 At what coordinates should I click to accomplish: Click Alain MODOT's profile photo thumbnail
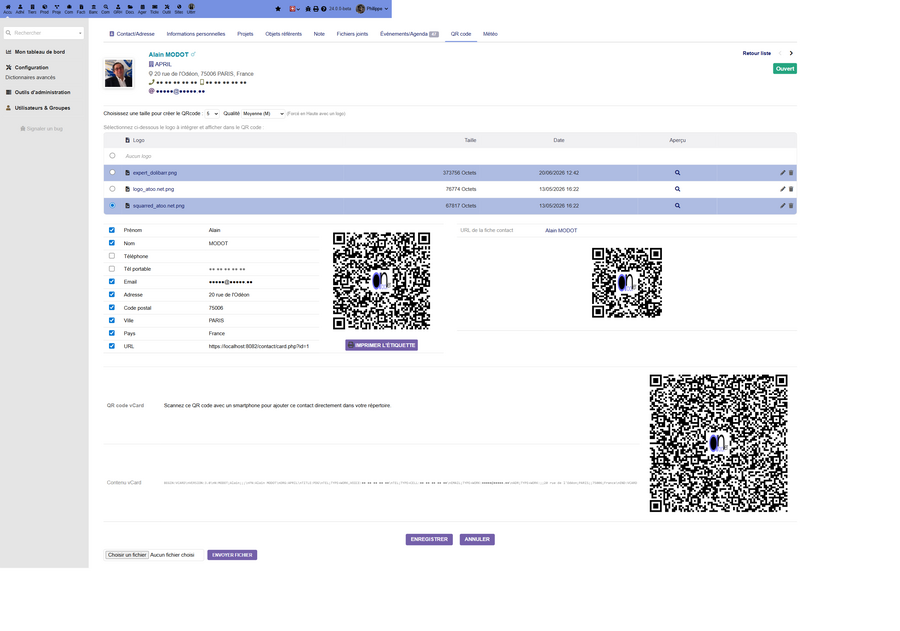pyautogui.click(x=119, y=73)
